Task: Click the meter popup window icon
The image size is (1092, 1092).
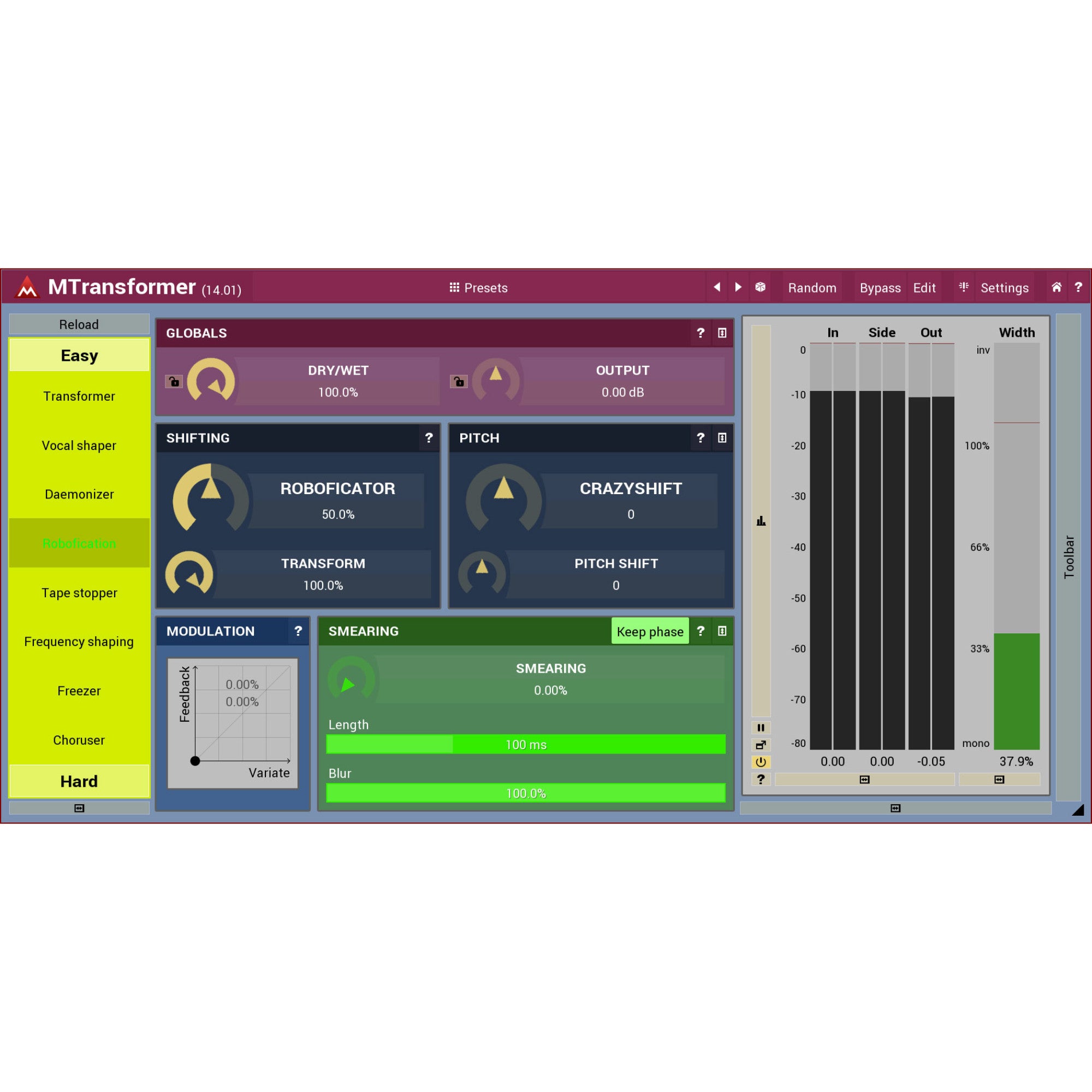Action: [x=761, y=745]
